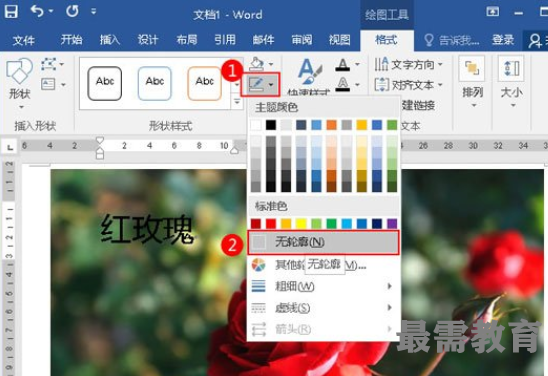Click the 粗细 line weight icon
Screen dimensions: 548x376
tap(259, 287)
